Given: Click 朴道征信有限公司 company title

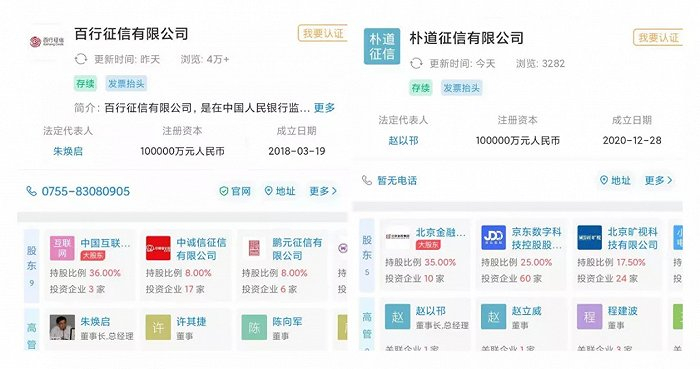Looking at the screenshot, I should click(x=467, y=38).
